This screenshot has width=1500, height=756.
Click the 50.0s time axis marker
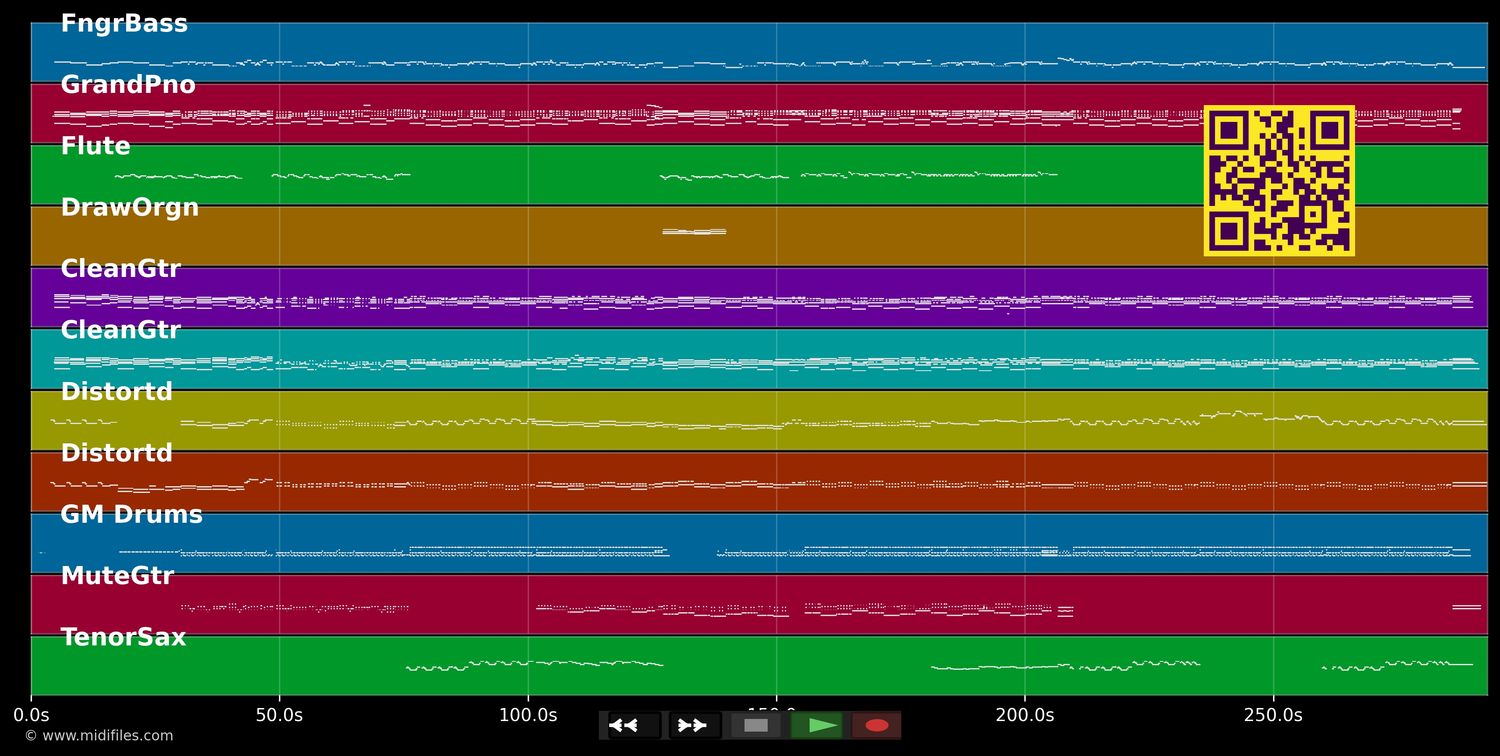(x=279, y=715)
